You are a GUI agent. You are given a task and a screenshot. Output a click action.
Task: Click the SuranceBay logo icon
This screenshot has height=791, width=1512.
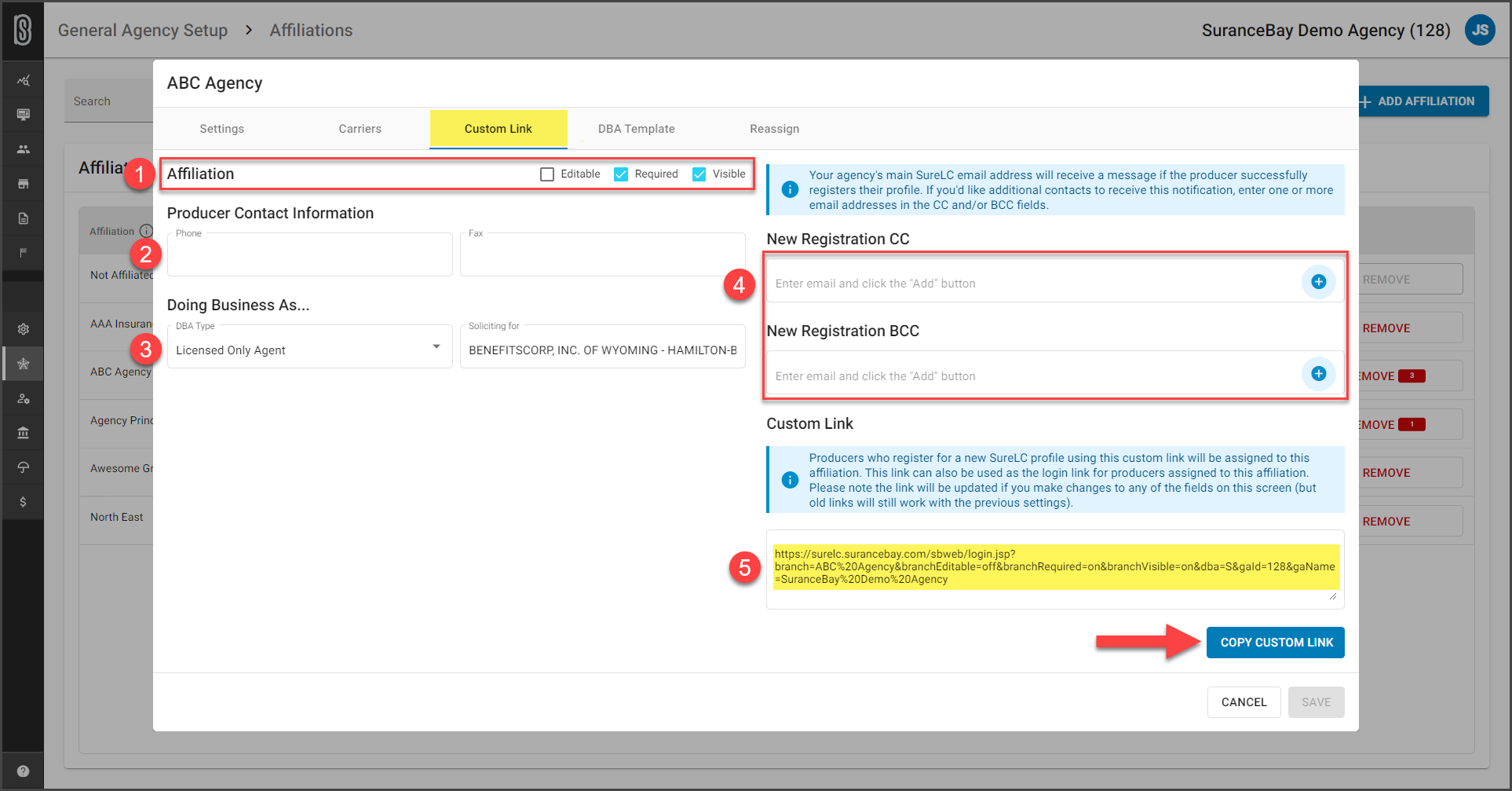coord(23,30)
